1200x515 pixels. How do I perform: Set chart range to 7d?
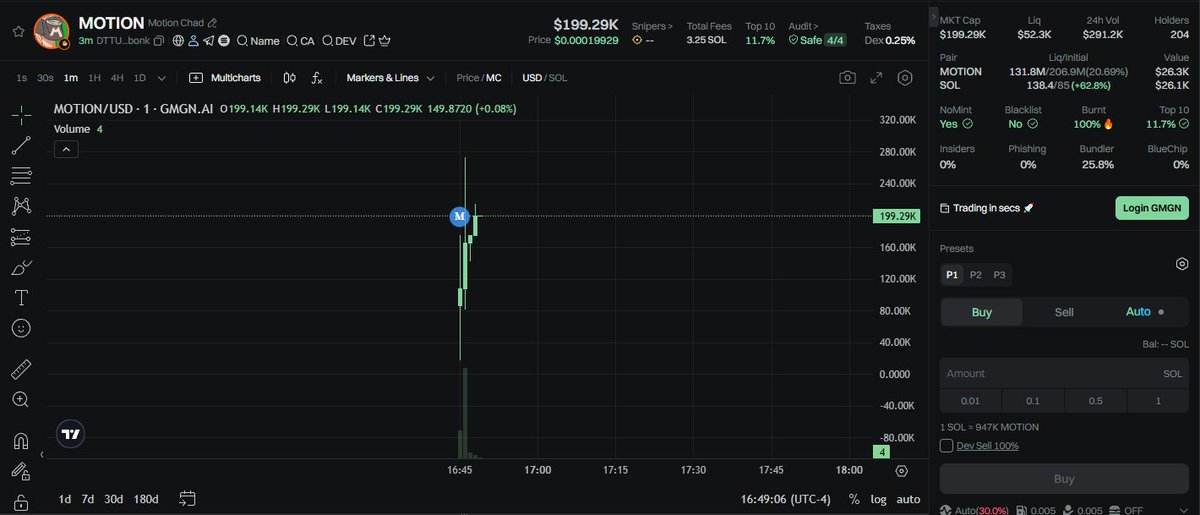(88, 499)
